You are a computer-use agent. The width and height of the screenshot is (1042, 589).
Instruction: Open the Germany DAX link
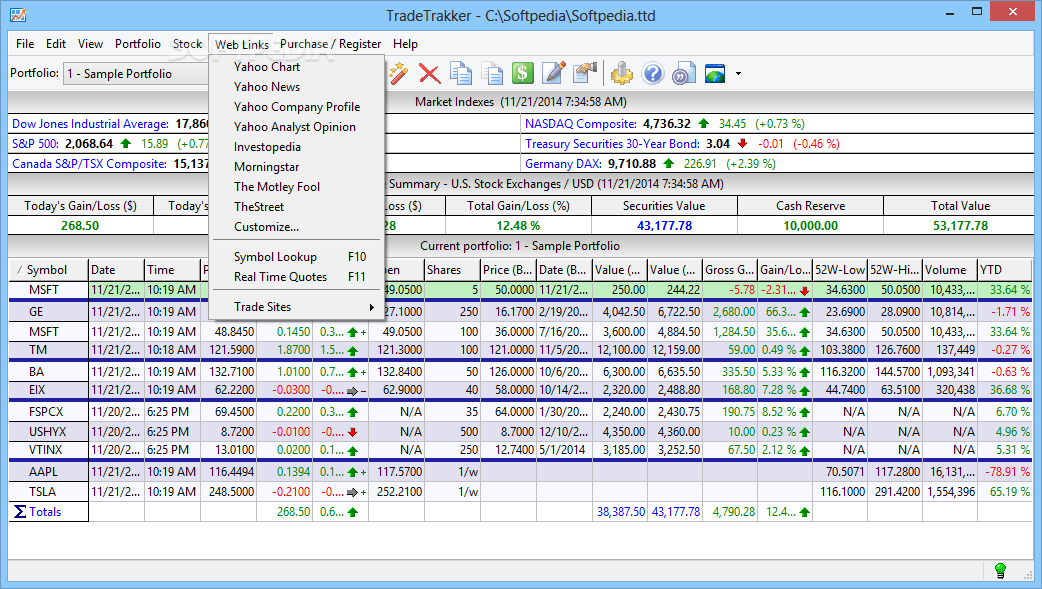pos(563,164)
